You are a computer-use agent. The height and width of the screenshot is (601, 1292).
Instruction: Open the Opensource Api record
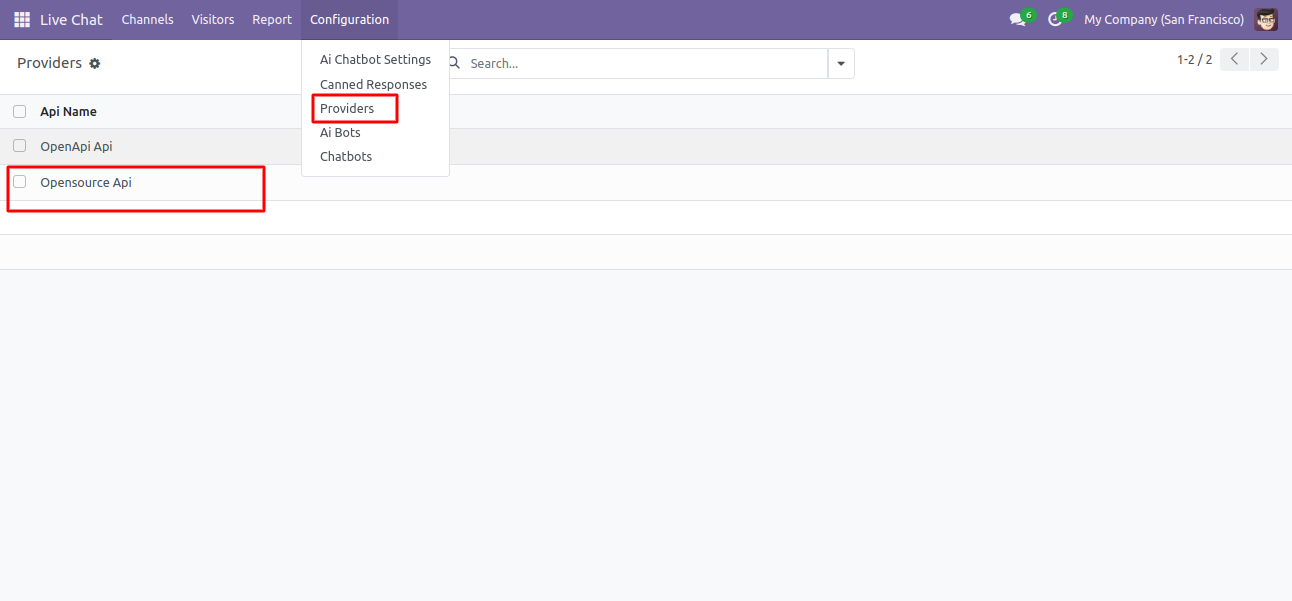86,183
